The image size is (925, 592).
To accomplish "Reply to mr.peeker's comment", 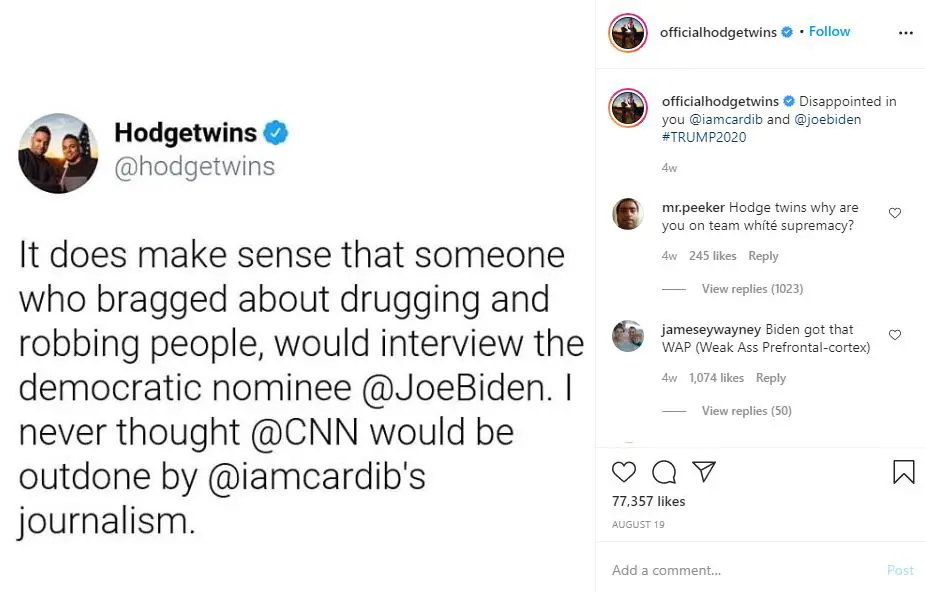I will pyautogui.click(x=763, y=256).
